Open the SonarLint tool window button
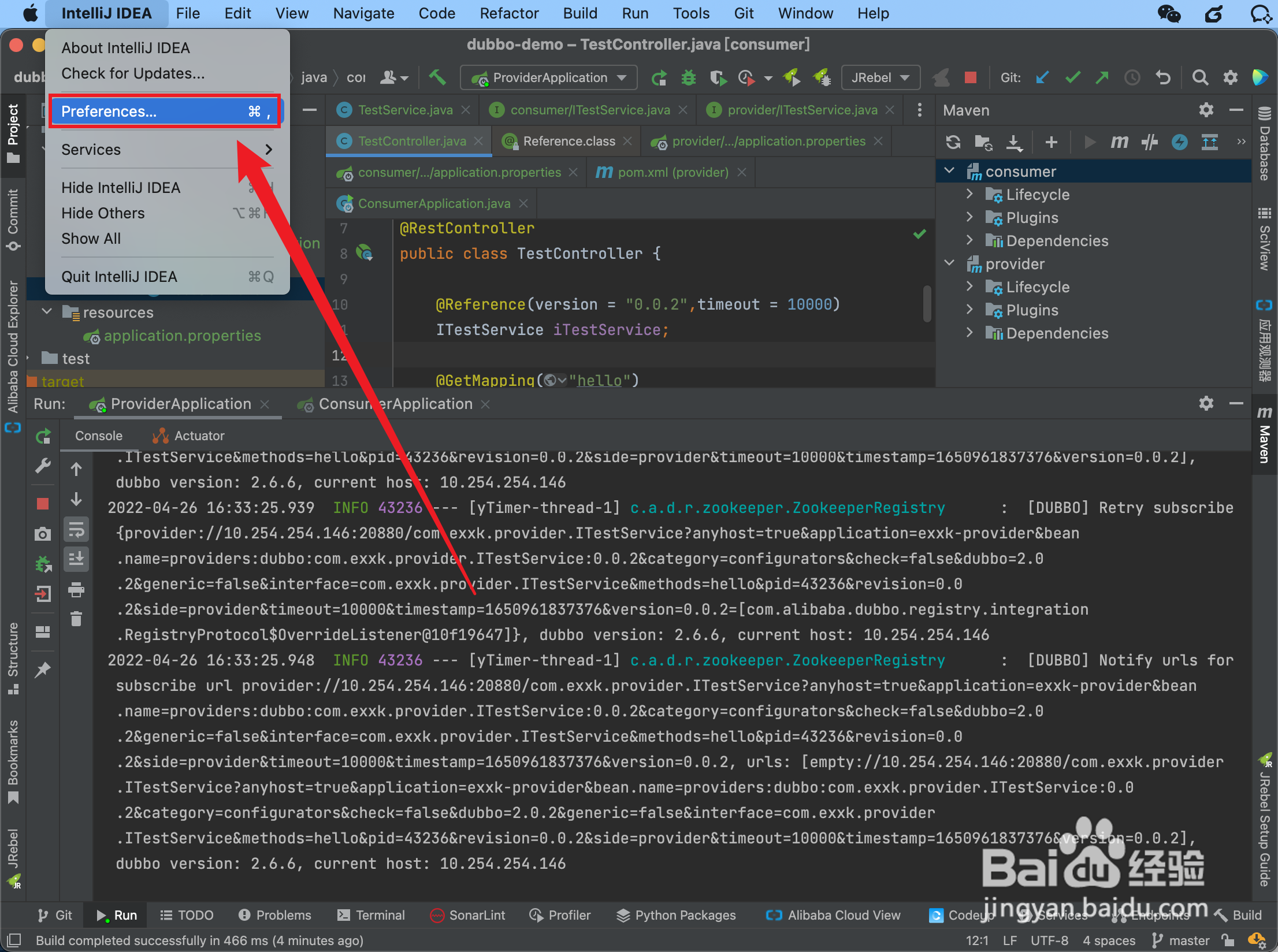 point(468,915)
